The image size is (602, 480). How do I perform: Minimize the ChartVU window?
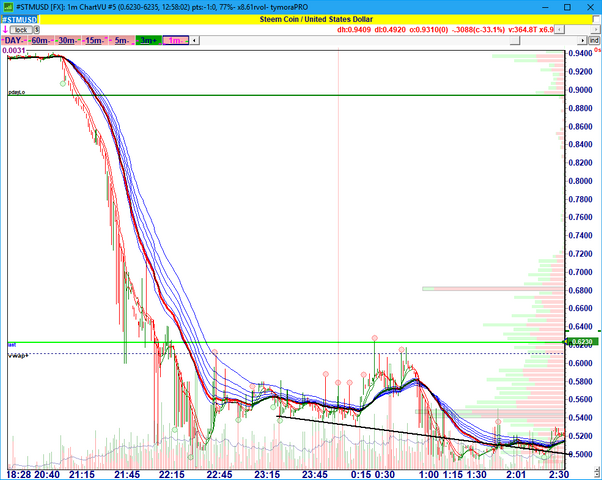pos(545,7)
